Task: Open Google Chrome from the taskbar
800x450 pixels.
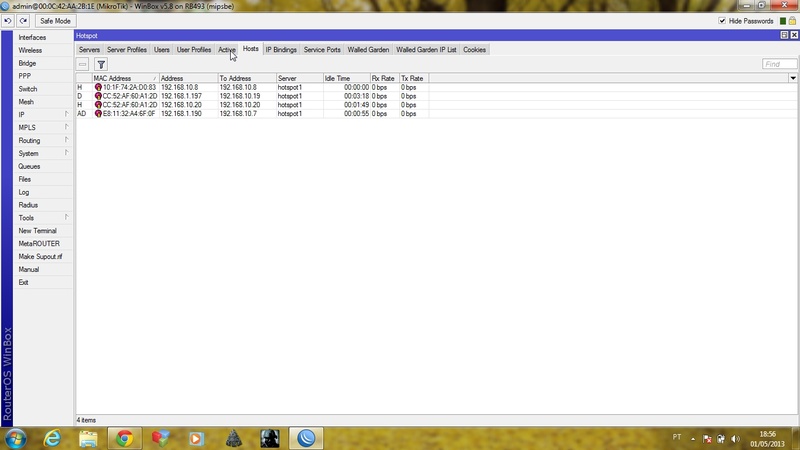Action: (x=124, y=438)
